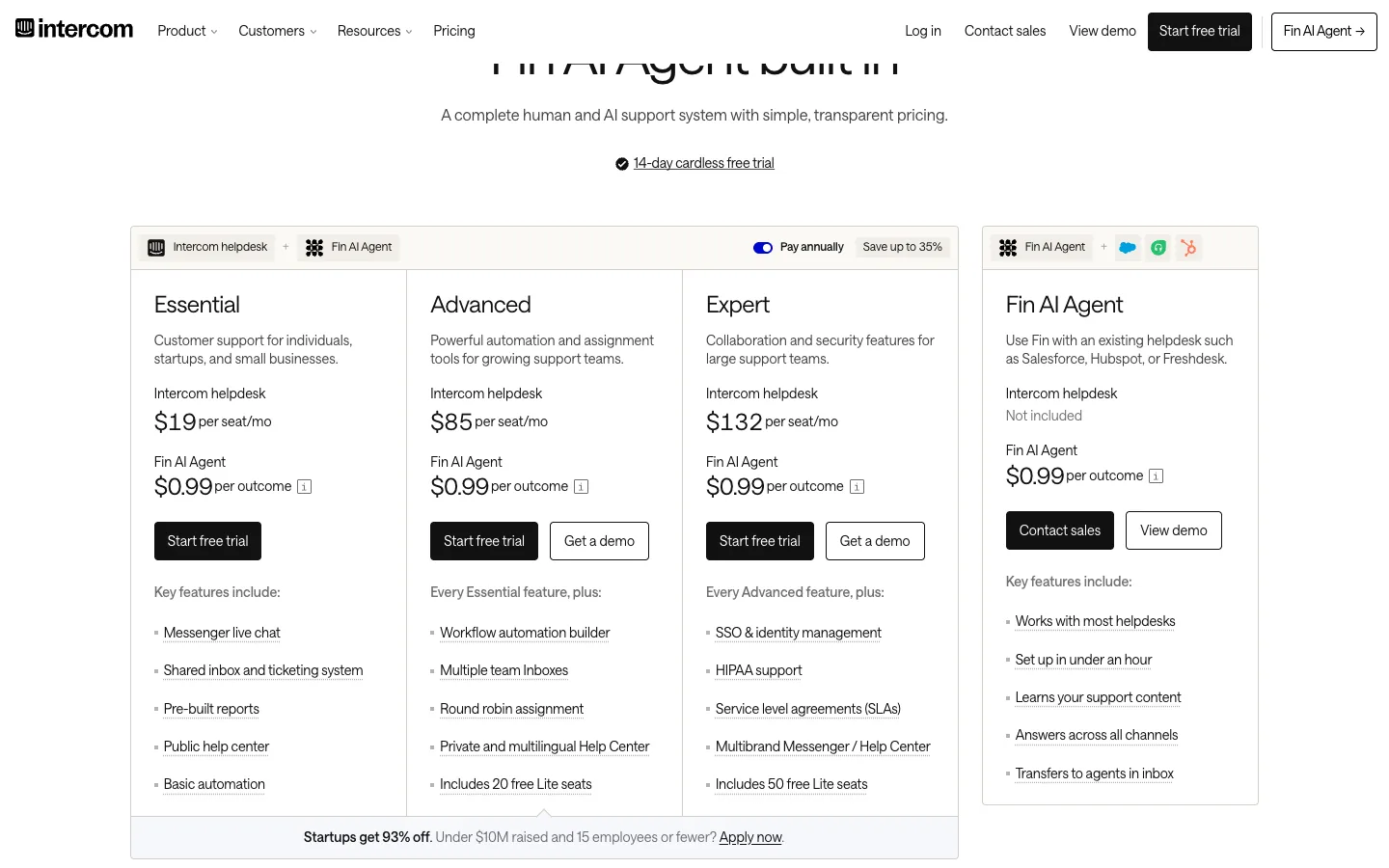The image size is (1389, 868).
Task: Click the Fin icon in the right card header
Action: tap(1008, 248)
